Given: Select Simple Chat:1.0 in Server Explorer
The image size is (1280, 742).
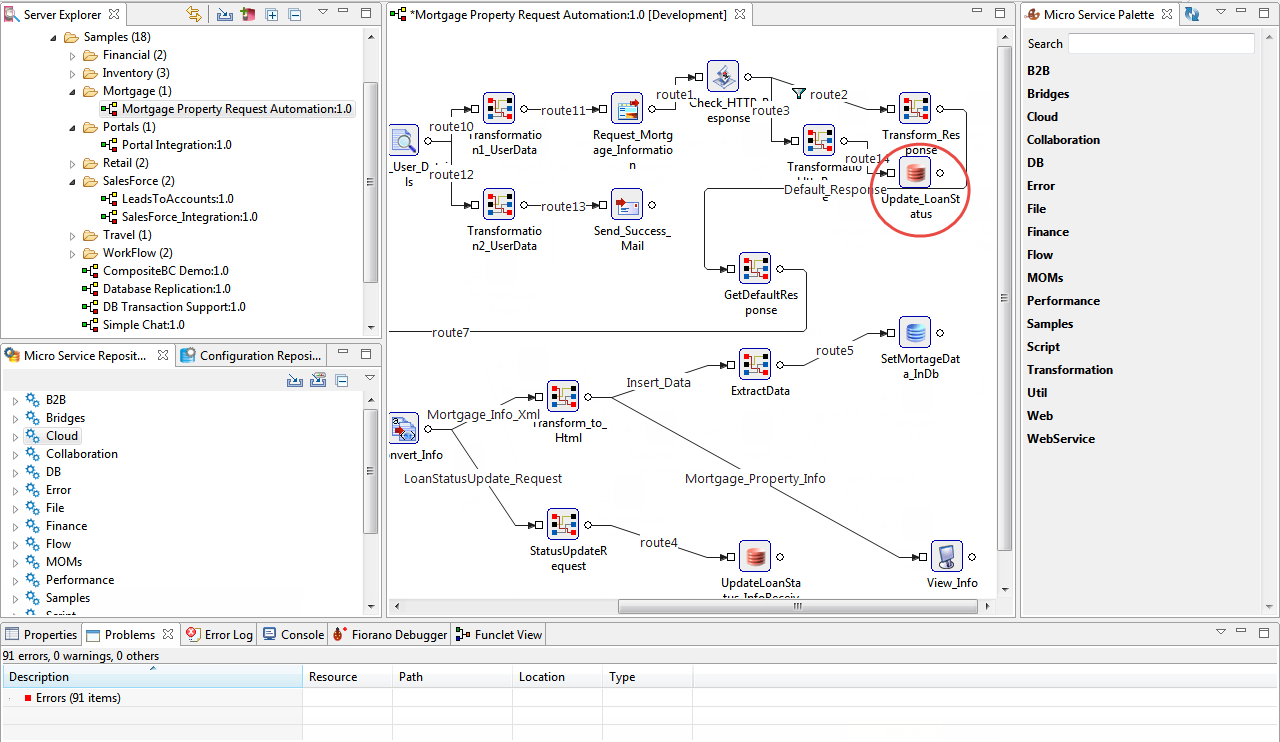Looking at the screenshot, I should (x=143, y=325).
